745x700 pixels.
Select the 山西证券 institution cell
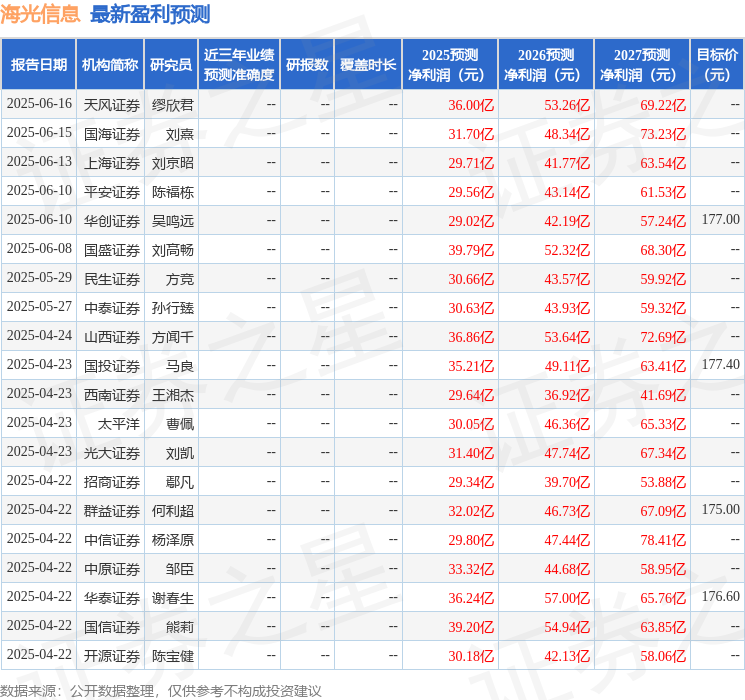tap(112, 337)
